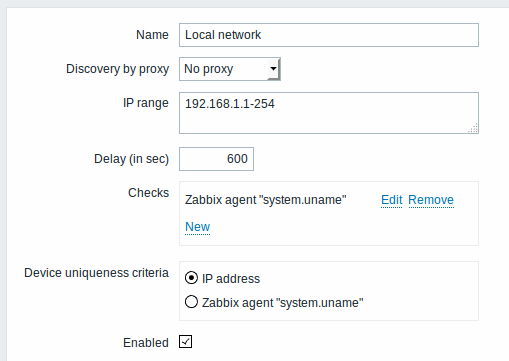Screen dimensions: 509x361
Task: Click the IP range textarea resize grip
Action: (x=473, y=128)
